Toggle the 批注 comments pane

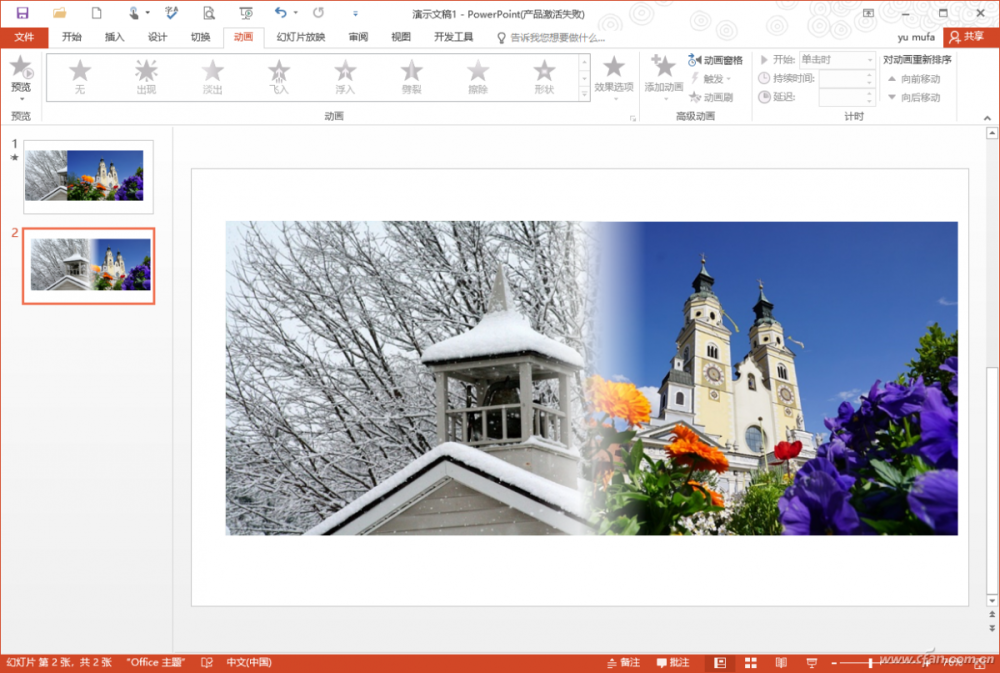[x=673, y=663]
